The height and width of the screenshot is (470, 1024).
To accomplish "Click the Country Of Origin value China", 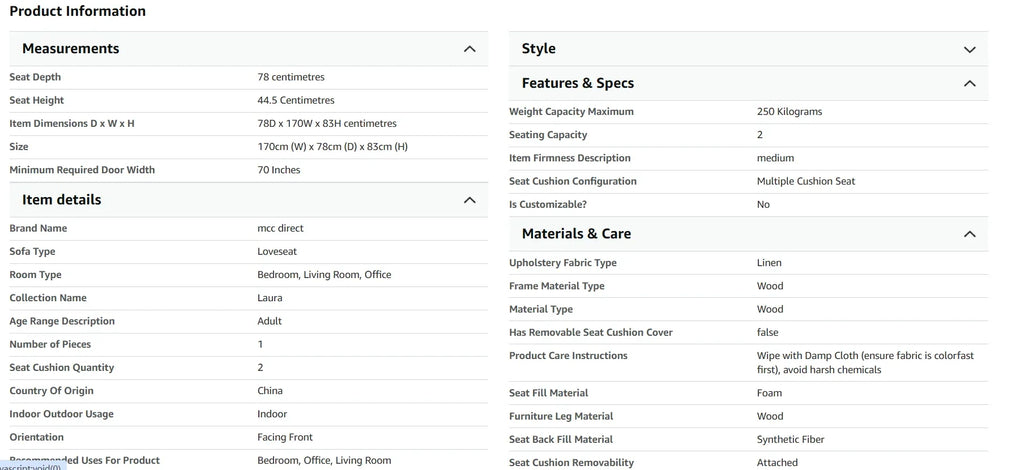I will point(270,391).
